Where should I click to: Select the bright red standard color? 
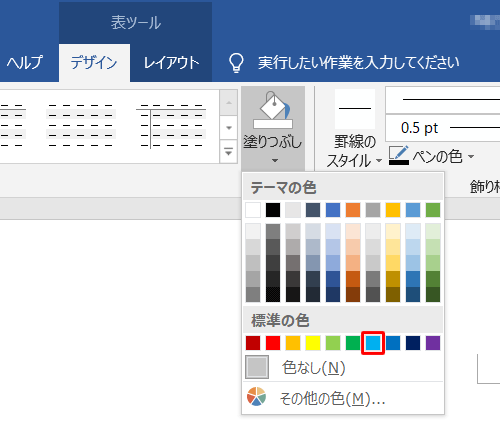tap(273, 343)
